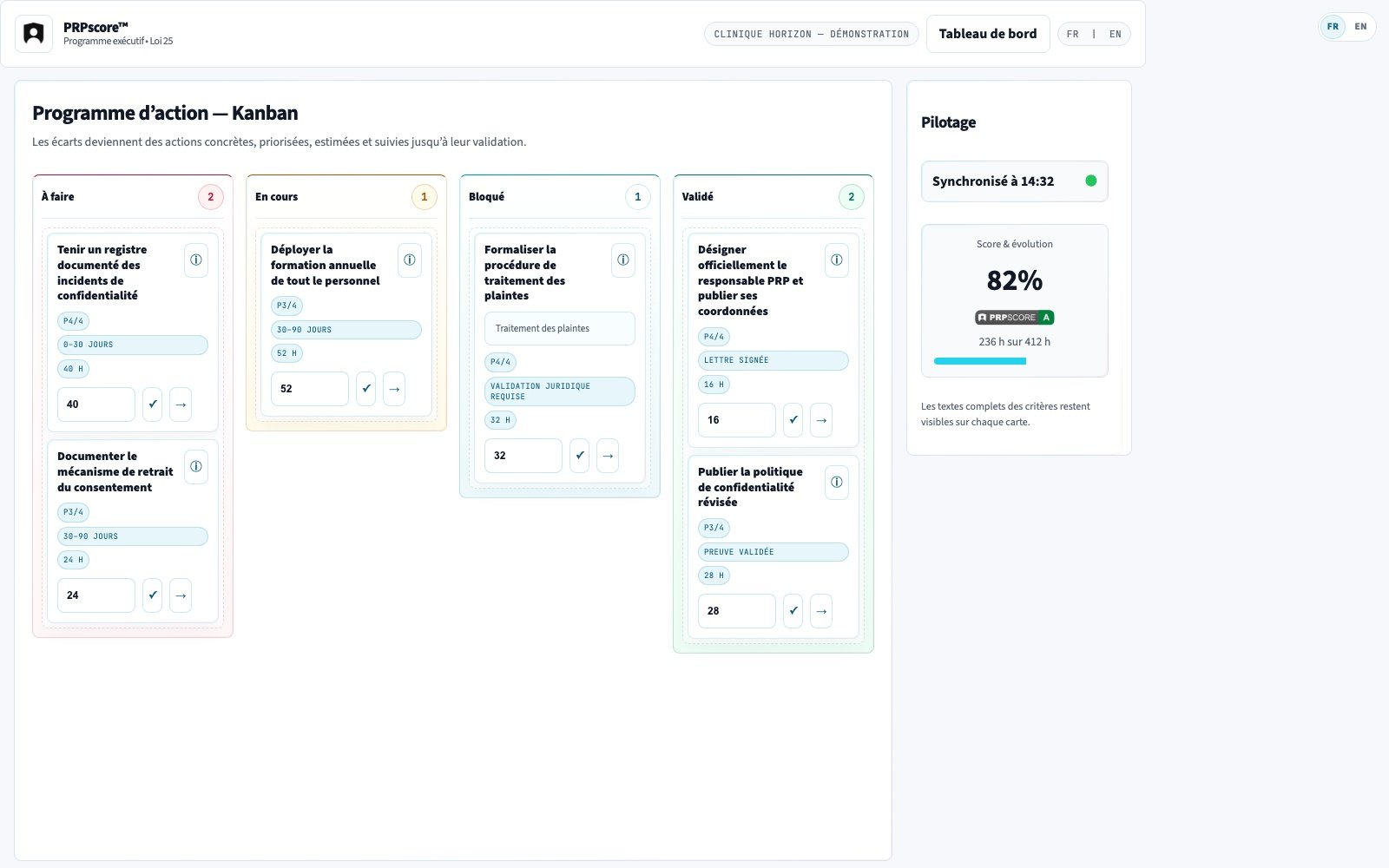Click the PRPscore logo icon
Screen dimensions: 1389x868
coord(34,34)
